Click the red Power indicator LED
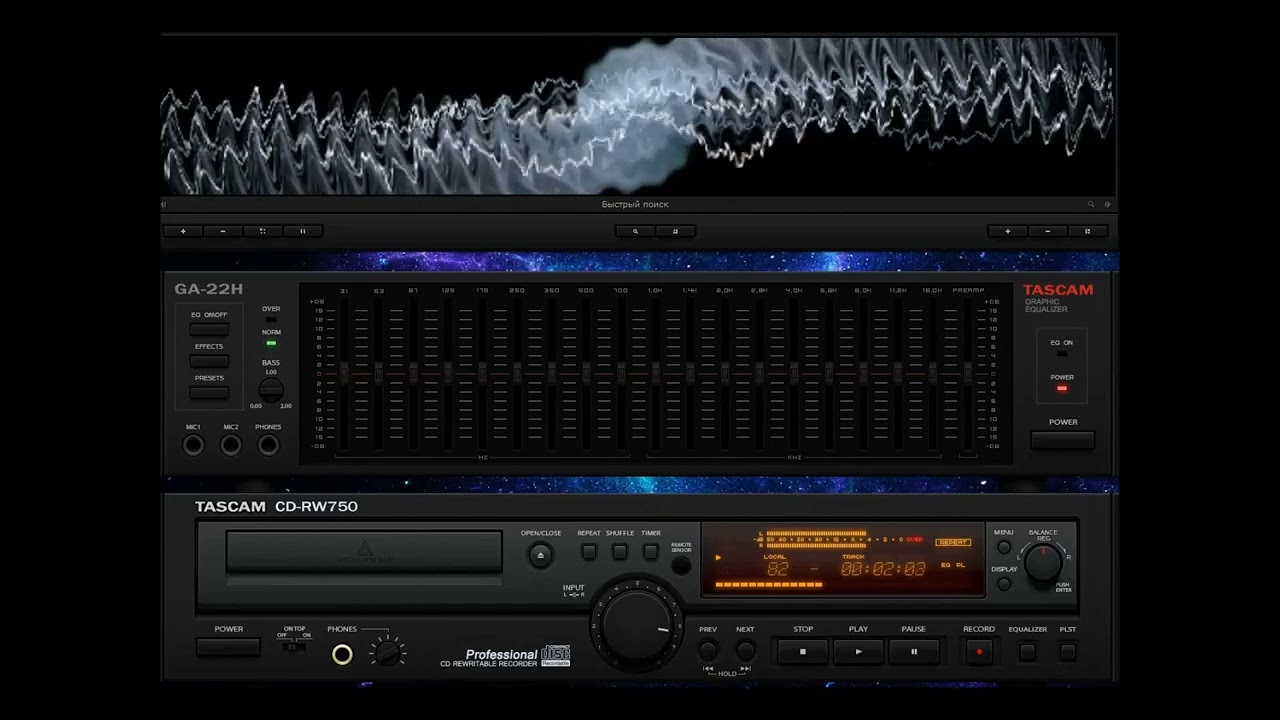 [1062, 388]
